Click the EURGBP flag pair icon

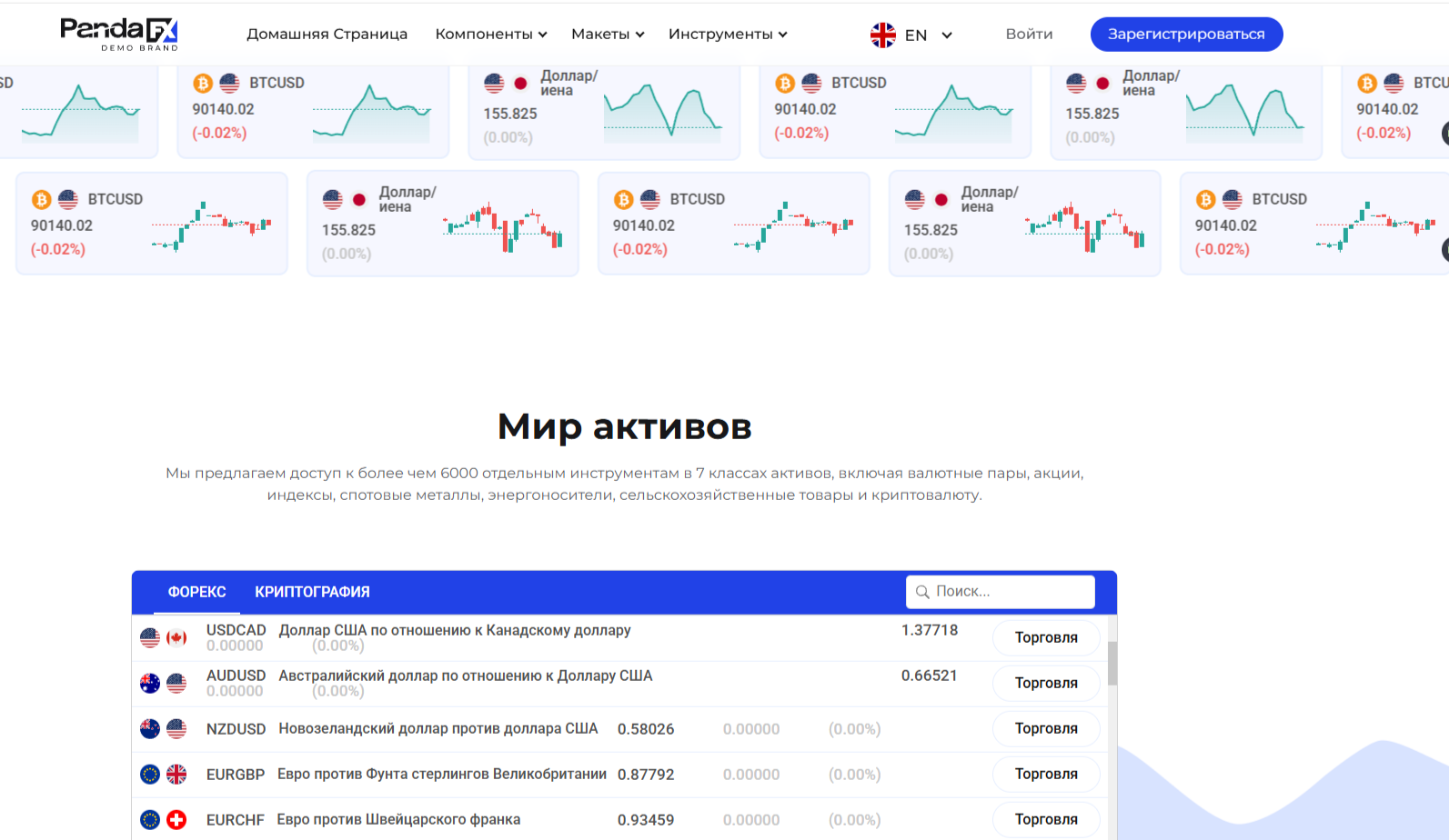pos(164,775)
